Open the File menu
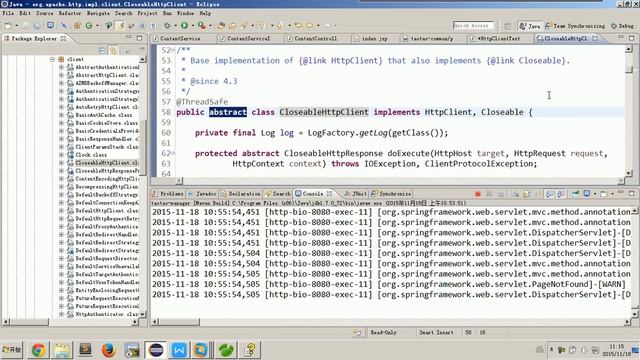Viewport: 640px width, 360px height. click(x=8, y=13)
